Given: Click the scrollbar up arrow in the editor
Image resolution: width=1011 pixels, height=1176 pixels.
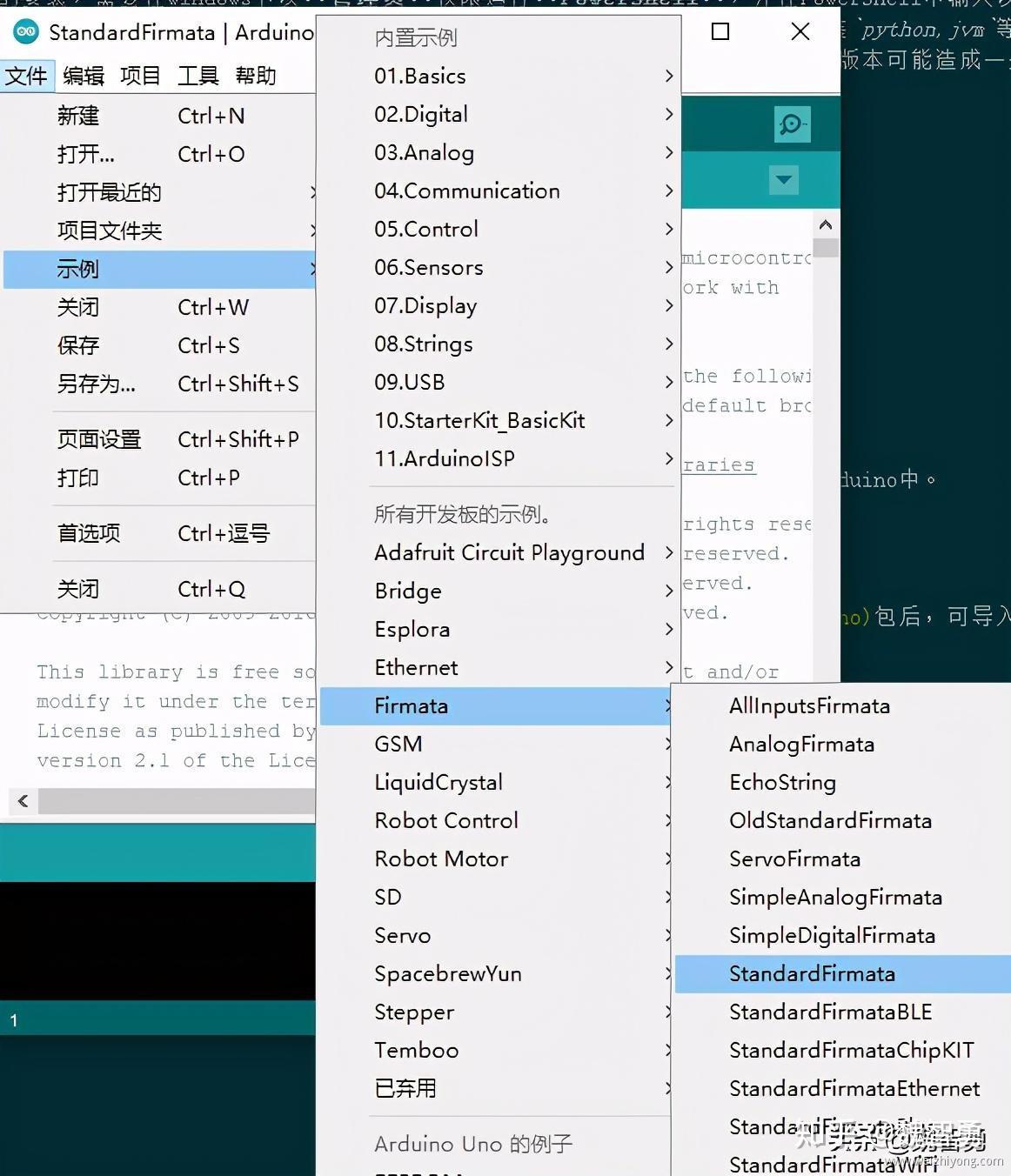Looking at the screenshot, I should (x=825, y=224).
